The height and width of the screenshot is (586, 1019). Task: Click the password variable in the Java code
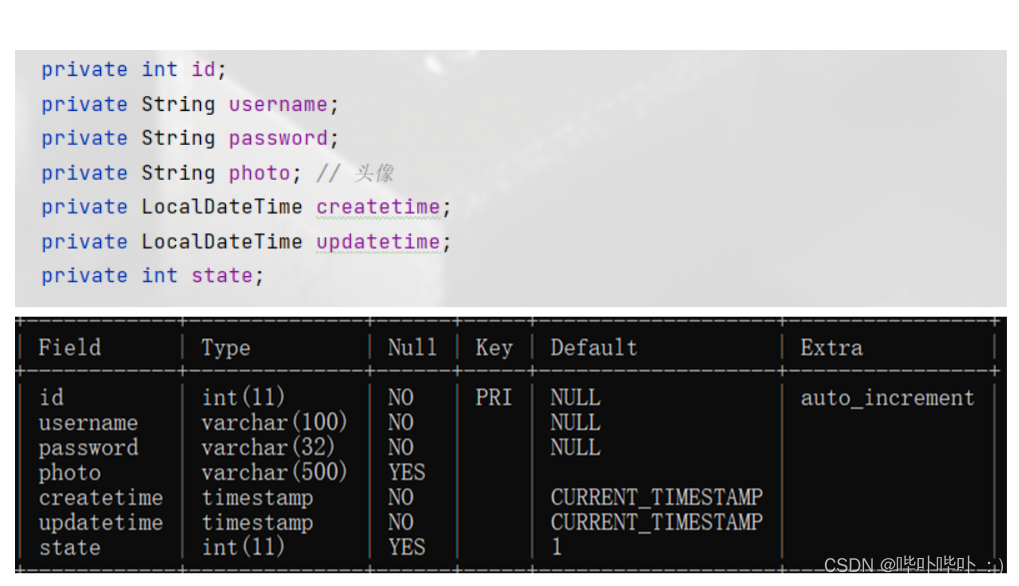[278, 138]
